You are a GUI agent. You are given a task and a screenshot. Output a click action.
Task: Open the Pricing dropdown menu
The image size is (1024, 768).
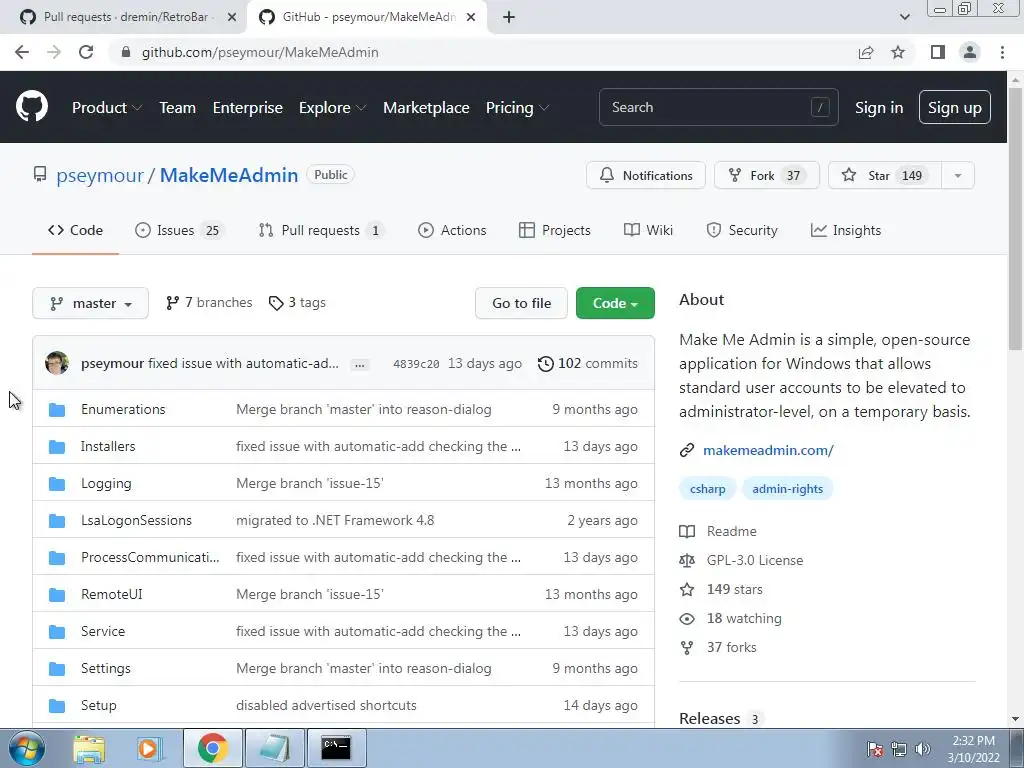517,108
